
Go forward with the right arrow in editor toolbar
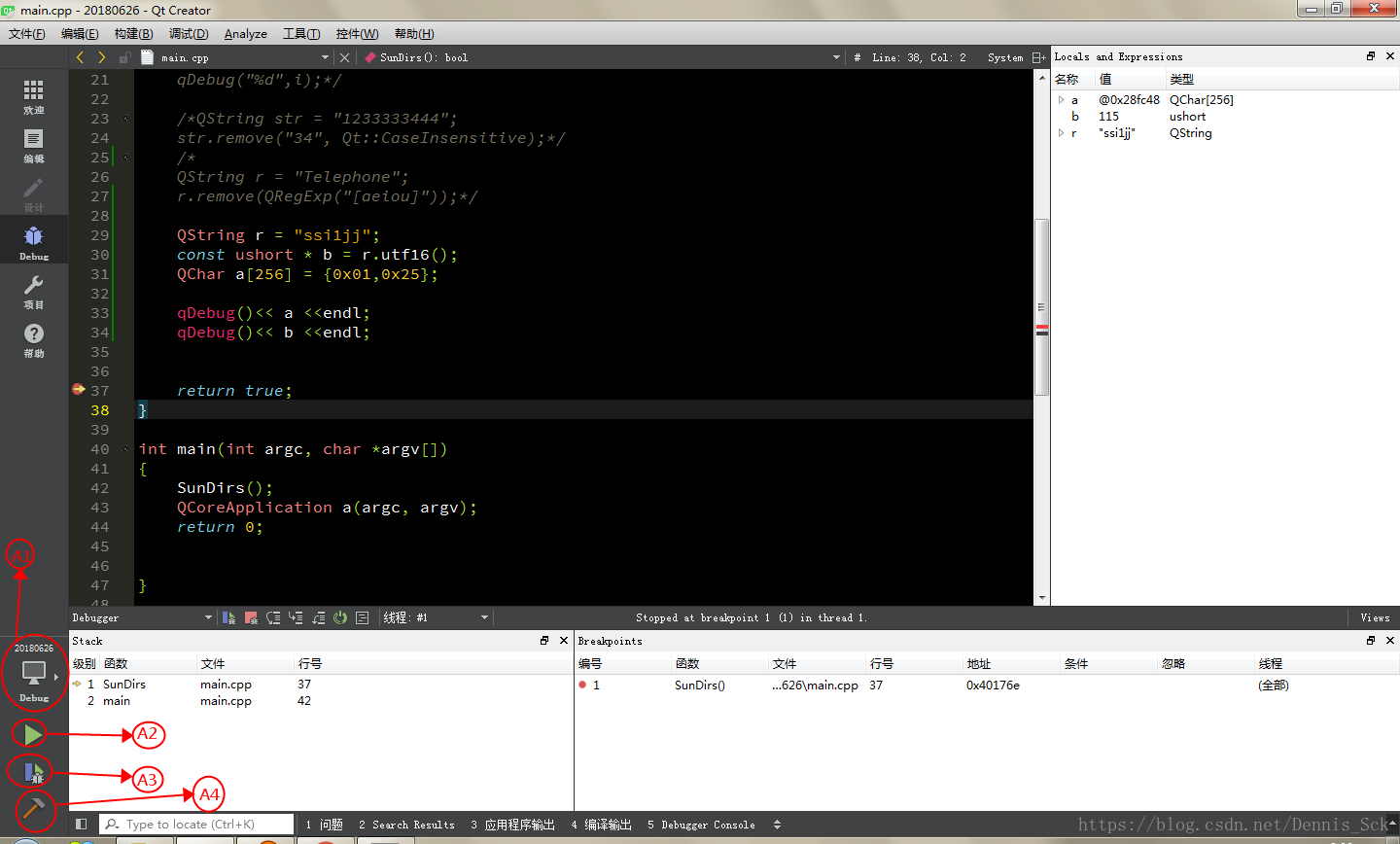pyautogui.click(x=101, y=57)
